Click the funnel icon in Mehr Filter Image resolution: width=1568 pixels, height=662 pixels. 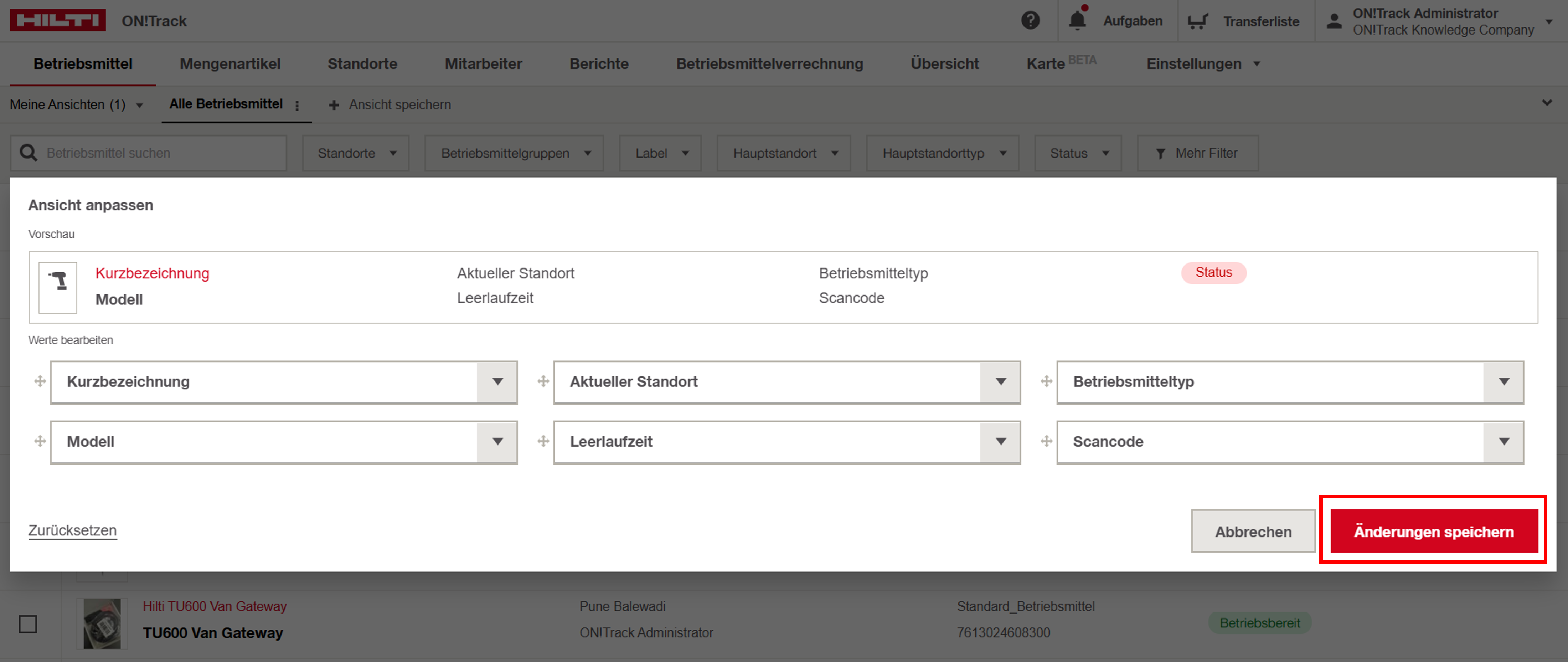click(x=1160, y=154)
